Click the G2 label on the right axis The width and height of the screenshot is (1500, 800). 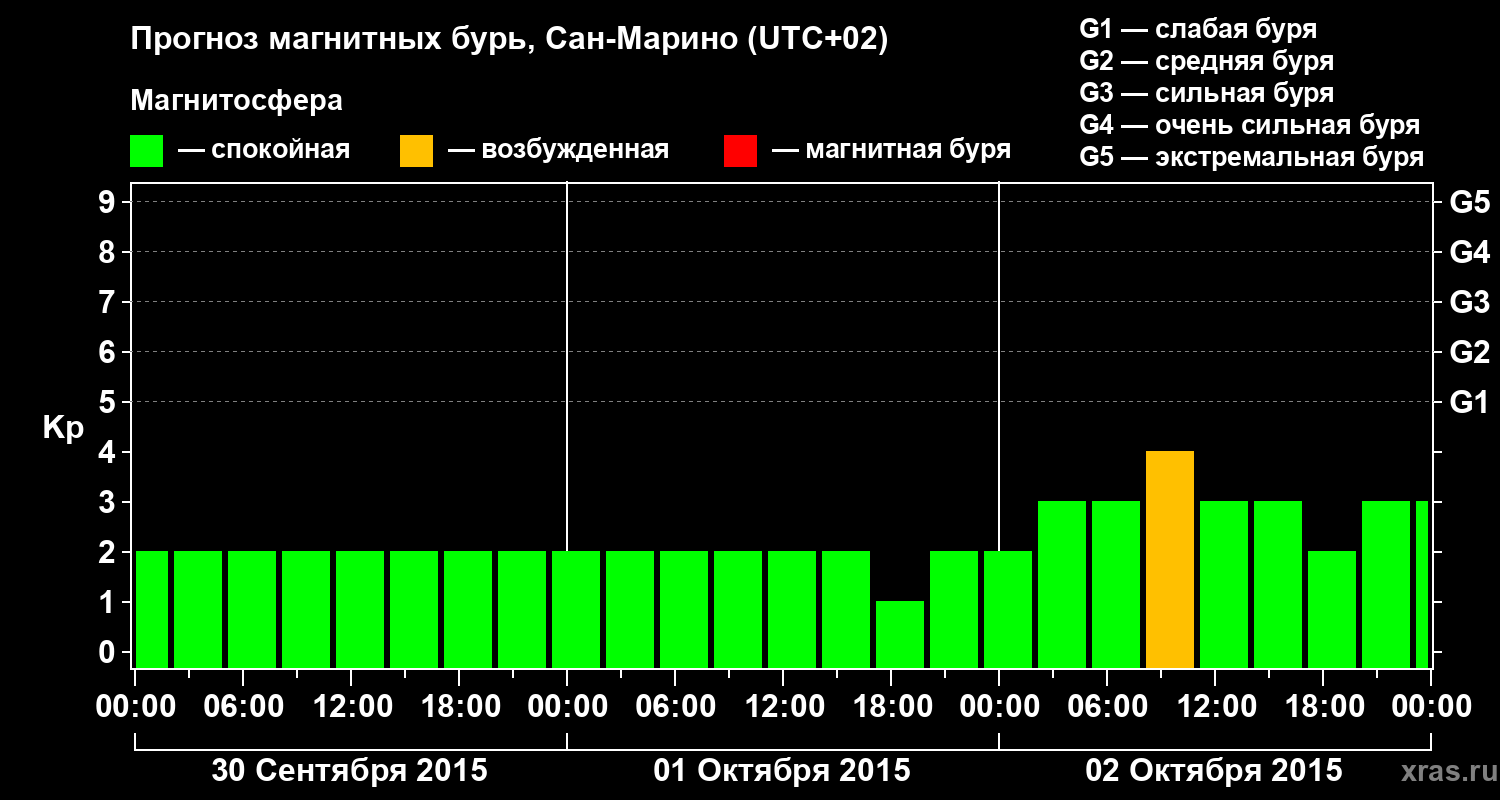pos(1470,352)
